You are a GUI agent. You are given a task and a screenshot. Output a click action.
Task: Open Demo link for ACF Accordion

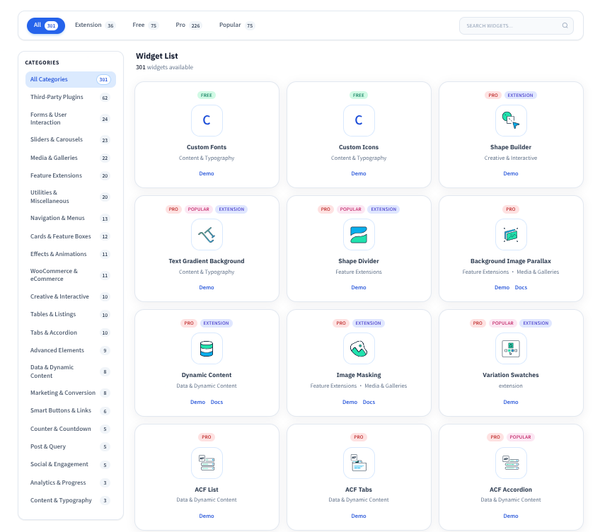[x=510, y=516]
